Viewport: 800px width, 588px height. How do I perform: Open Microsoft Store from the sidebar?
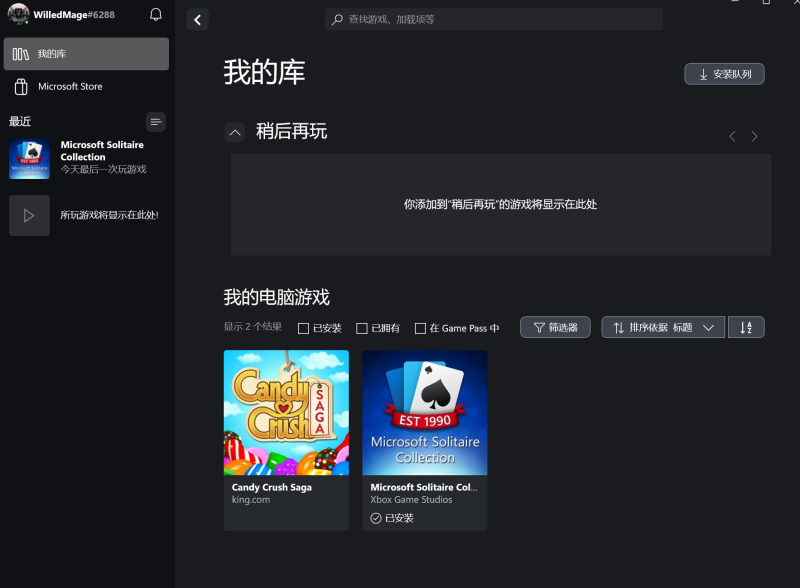86,87
